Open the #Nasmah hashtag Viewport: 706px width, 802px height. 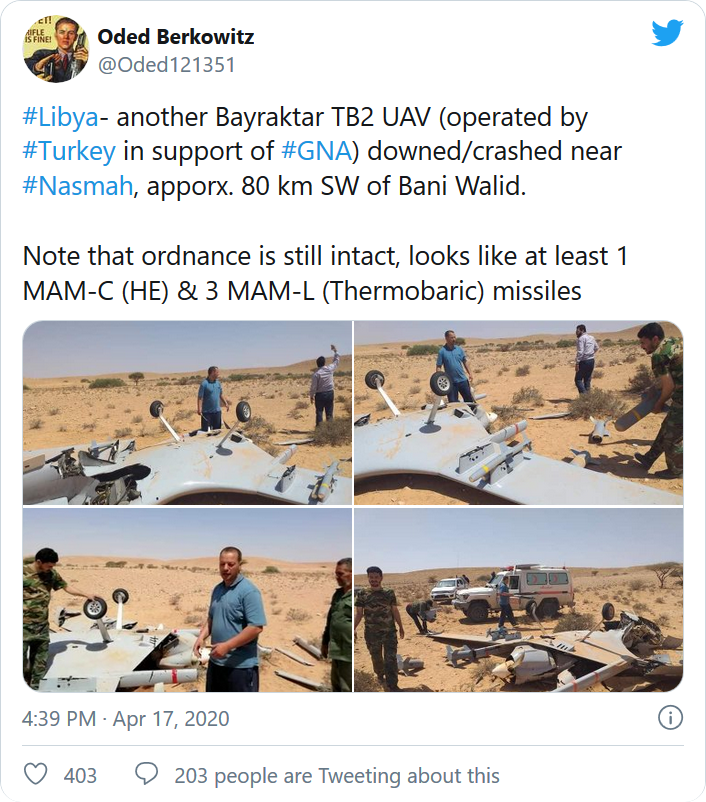point(78,186)
